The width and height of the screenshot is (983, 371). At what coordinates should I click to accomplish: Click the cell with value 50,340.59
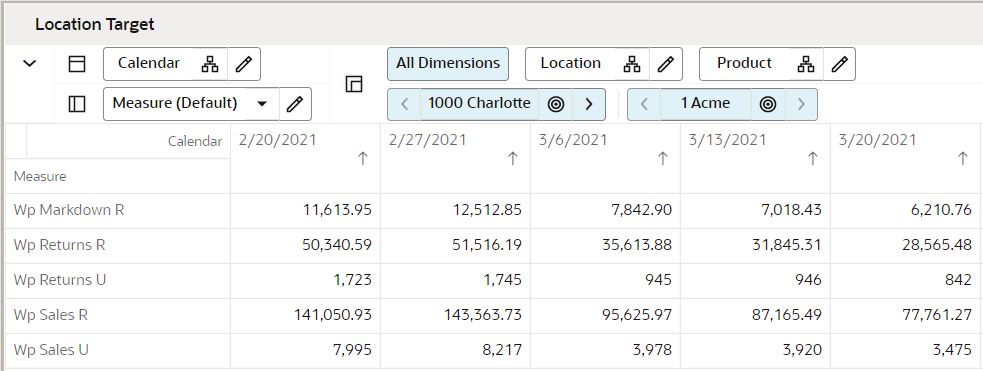point(305,246)
